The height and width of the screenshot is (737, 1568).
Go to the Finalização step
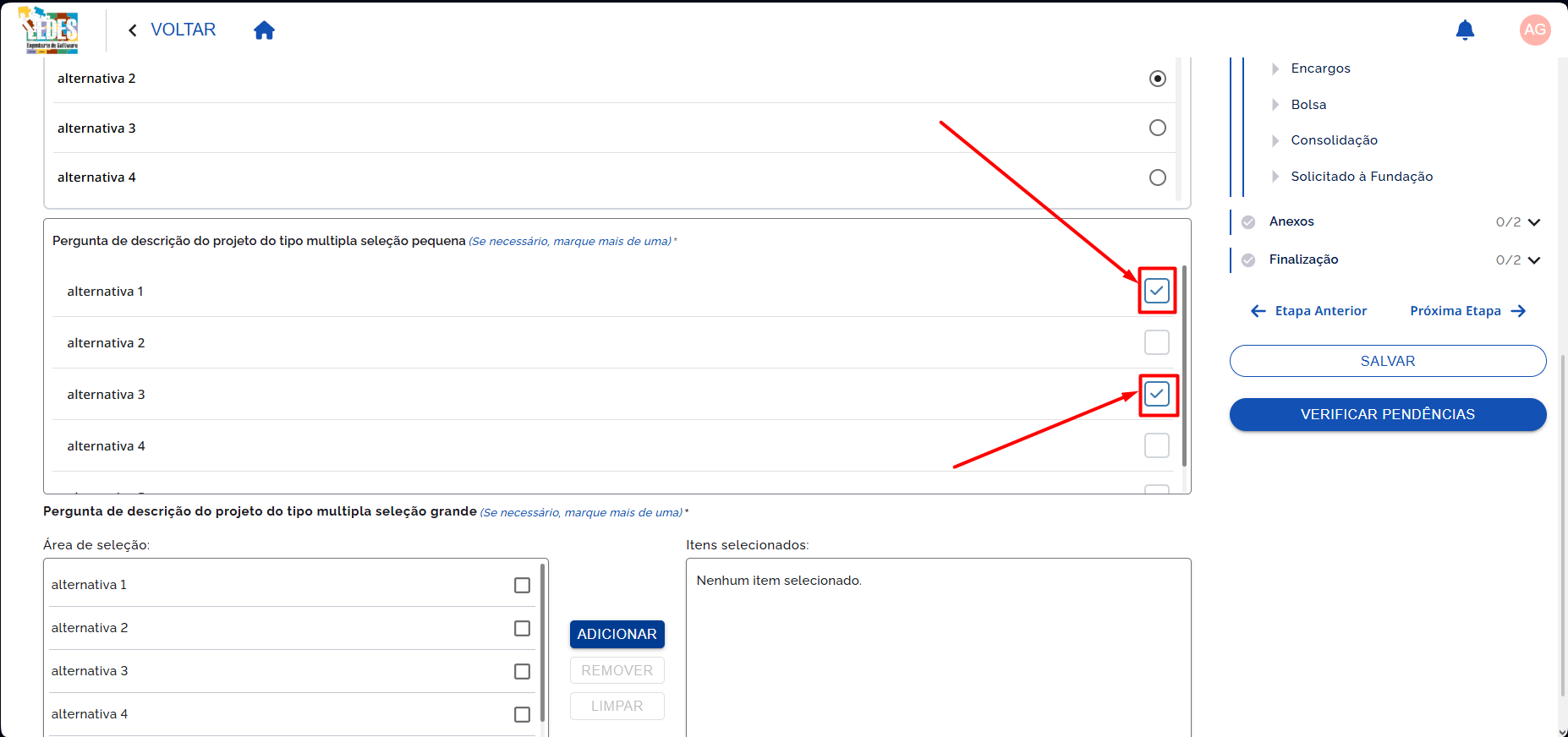pyautogui.click(x=1303, y=259)
